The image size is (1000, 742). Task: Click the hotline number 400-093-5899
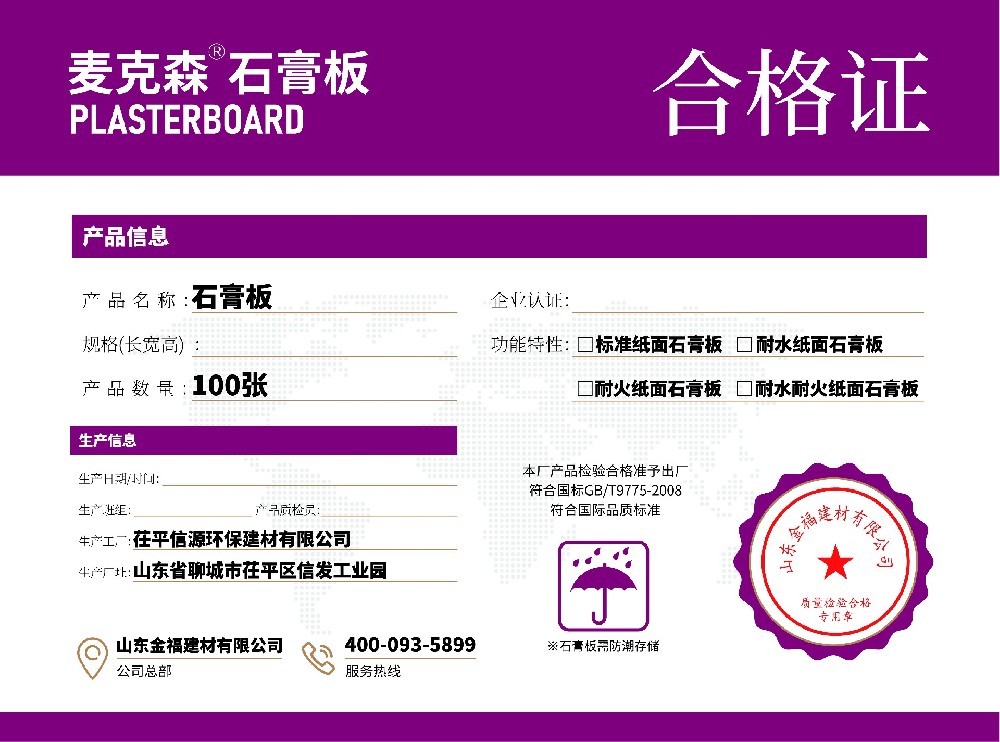[410, 644]
